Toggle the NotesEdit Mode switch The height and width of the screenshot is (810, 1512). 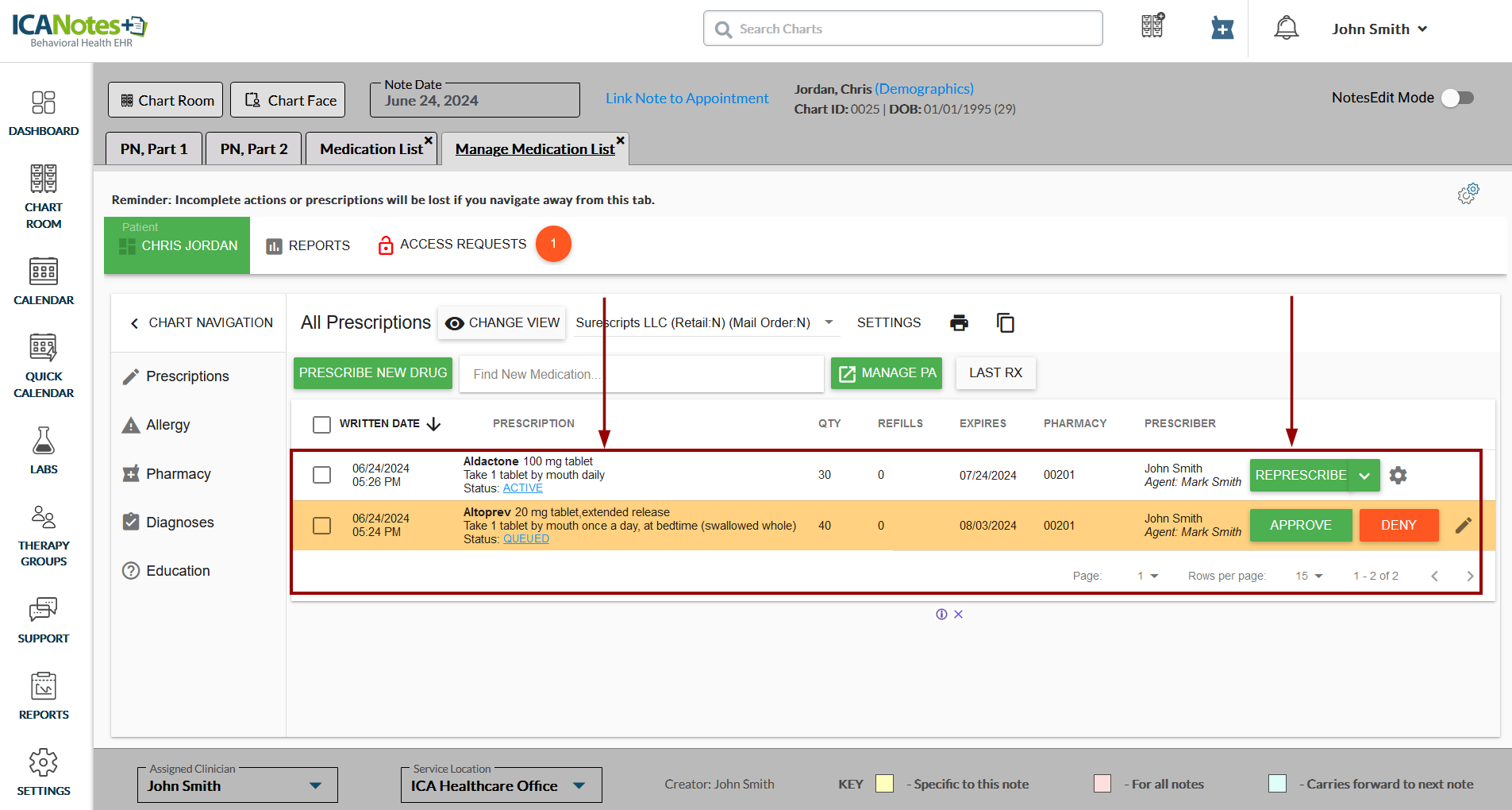(x=1457, y=98)
